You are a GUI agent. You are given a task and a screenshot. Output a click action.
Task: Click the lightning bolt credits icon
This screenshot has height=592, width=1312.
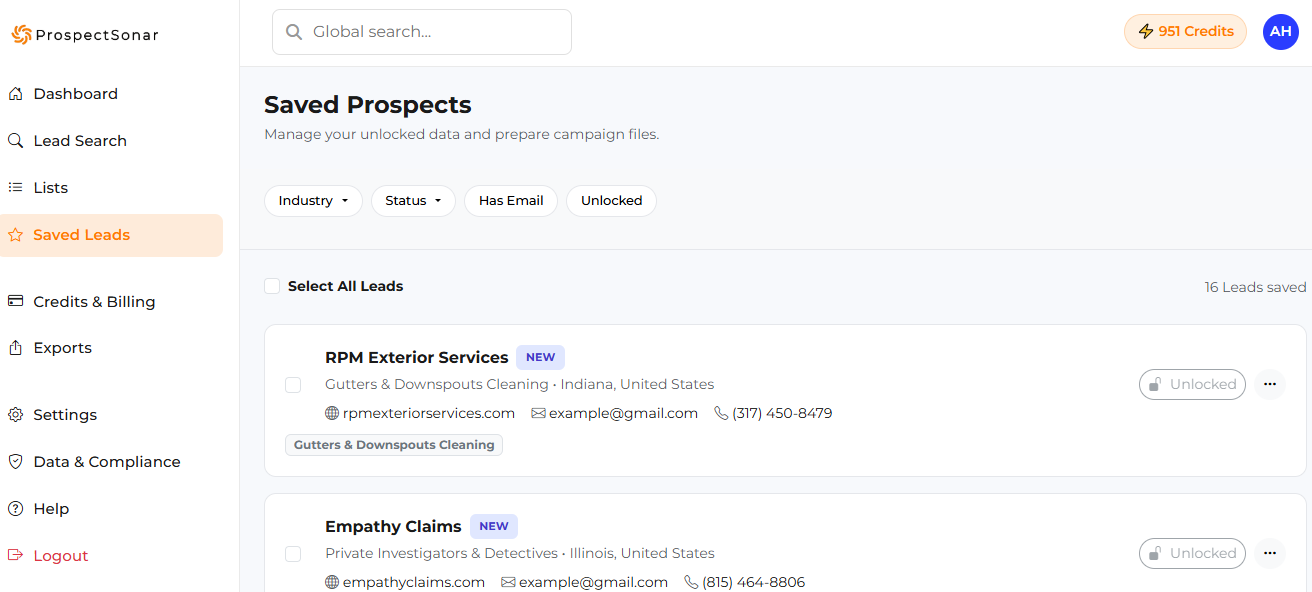tap(1146, 32)
